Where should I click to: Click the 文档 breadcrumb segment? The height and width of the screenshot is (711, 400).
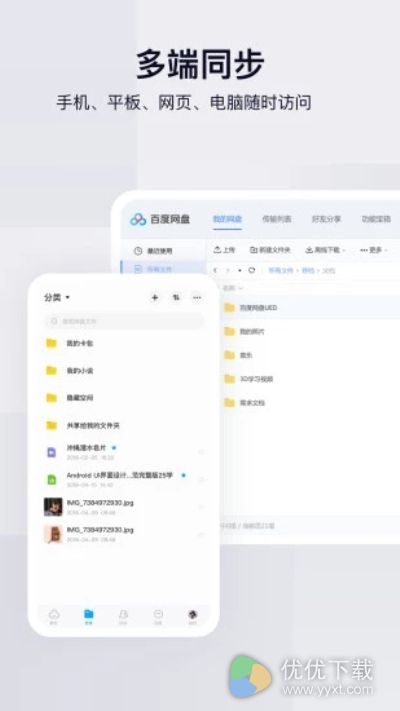[329, 270]
